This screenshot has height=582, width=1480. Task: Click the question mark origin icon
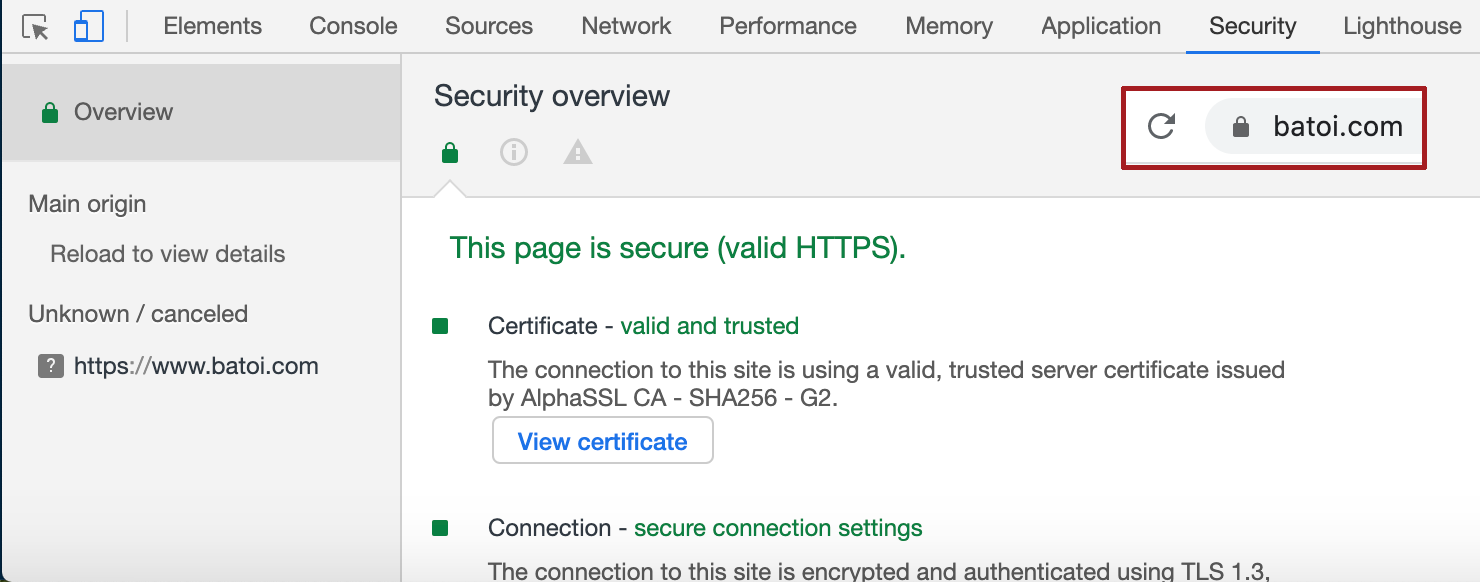coord(51,366)
